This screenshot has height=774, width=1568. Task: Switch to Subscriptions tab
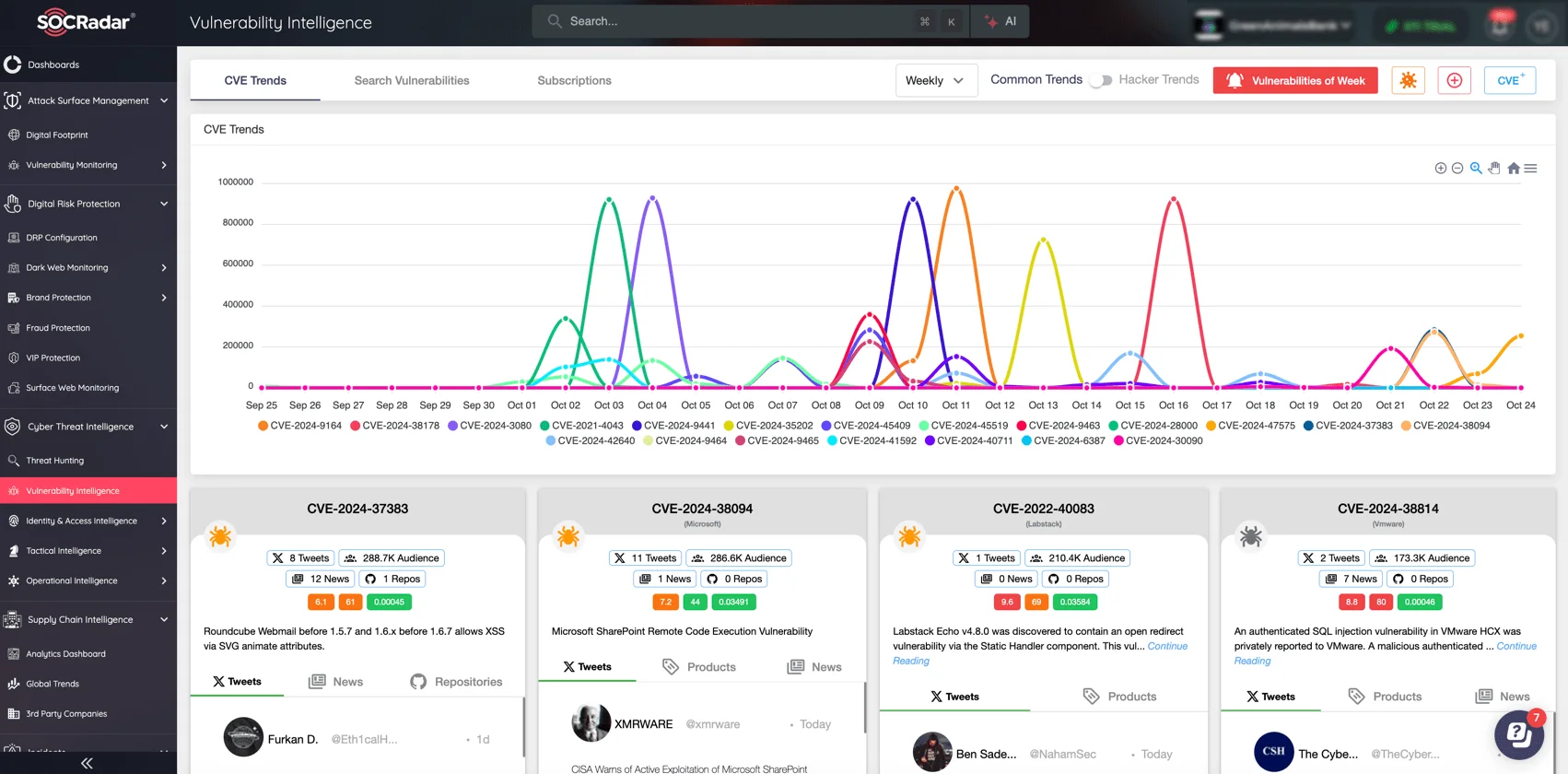574,80
